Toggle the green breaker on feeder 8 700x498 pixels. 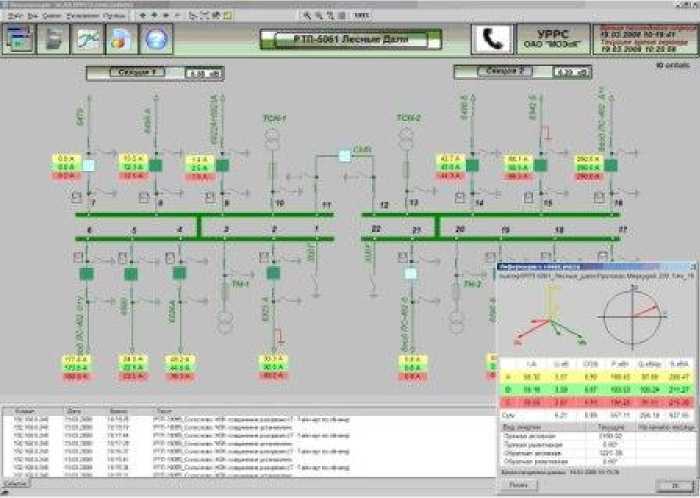155,166
